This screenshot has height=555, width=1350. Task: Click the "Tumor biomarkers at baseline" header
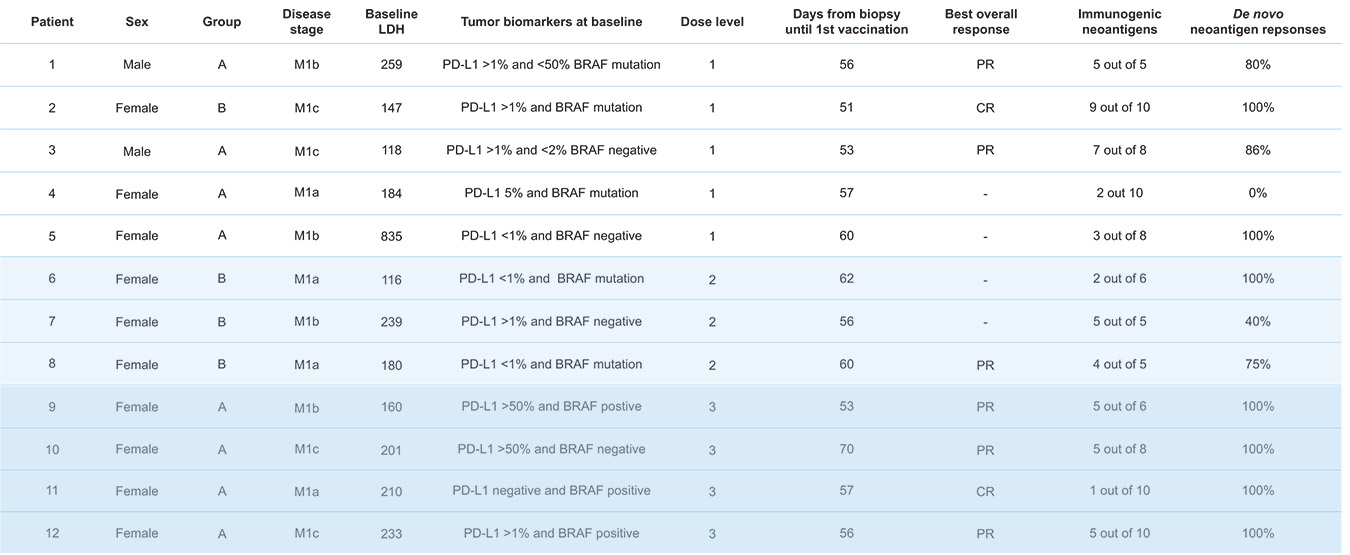click(551, 22)
